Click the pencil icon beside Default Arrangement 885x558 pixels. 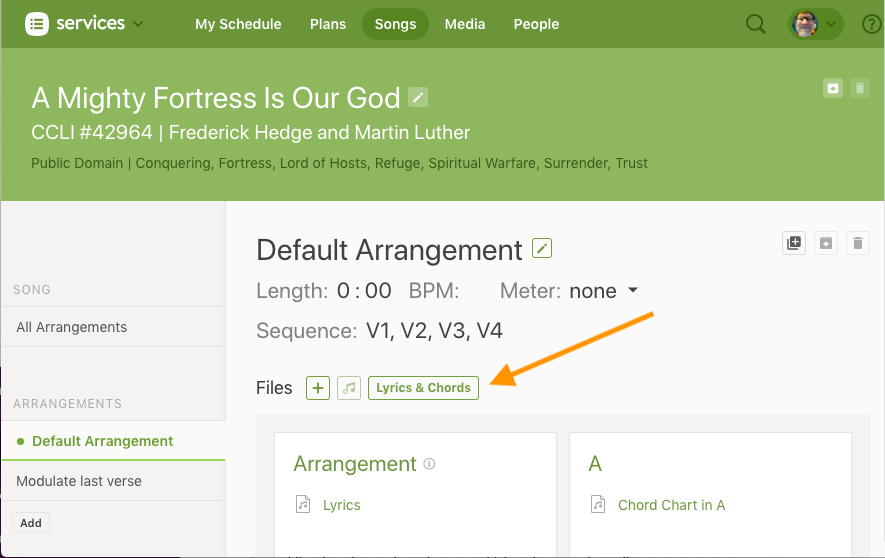[x=542, y=248]
